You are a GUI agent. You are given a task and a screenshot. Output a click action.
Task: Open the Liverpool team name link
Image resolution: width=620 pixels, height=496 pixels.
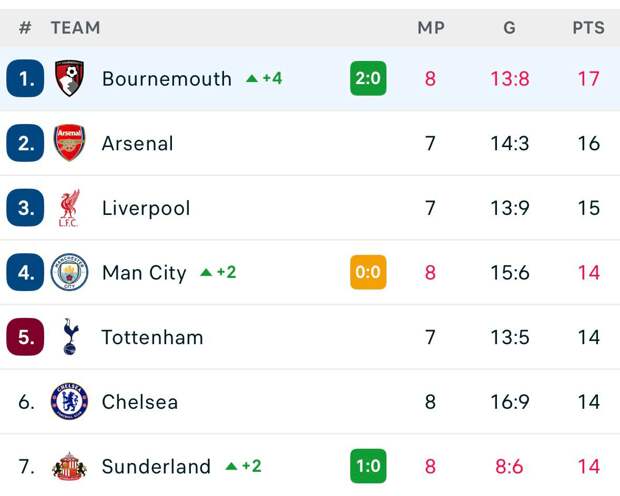pos(145,208)
